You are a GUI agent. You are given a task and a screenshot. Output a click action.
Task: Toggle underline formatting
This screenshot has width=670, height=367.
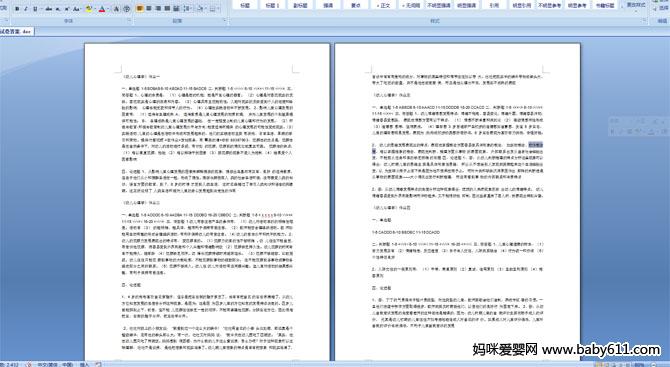pos(35,9)
